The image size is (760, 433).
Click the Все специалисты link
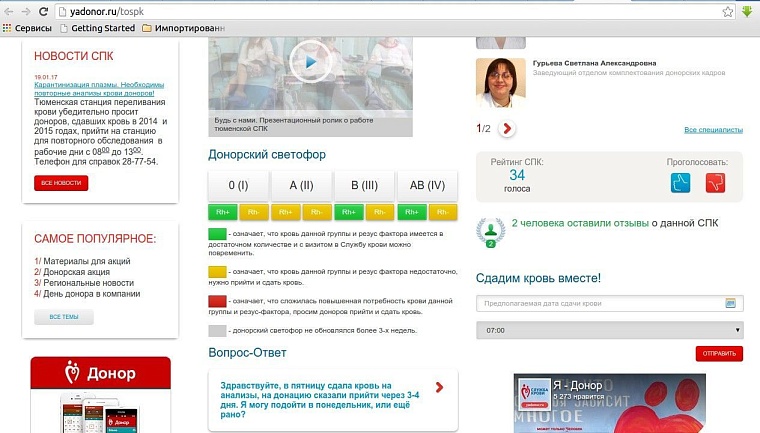713,130
